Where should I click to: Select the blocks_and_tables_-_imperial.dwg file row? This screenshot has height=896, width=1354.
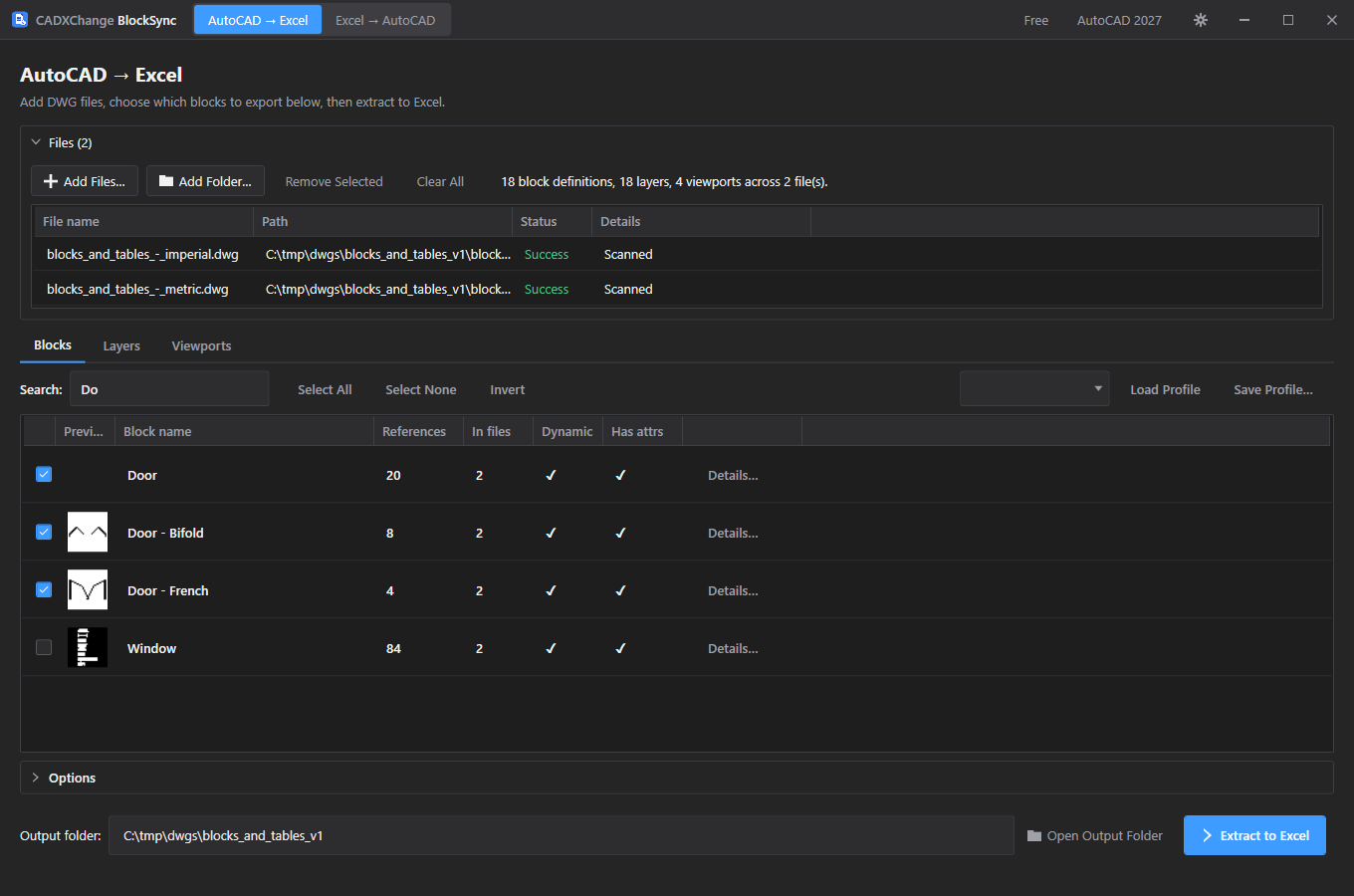click(677, 254)
